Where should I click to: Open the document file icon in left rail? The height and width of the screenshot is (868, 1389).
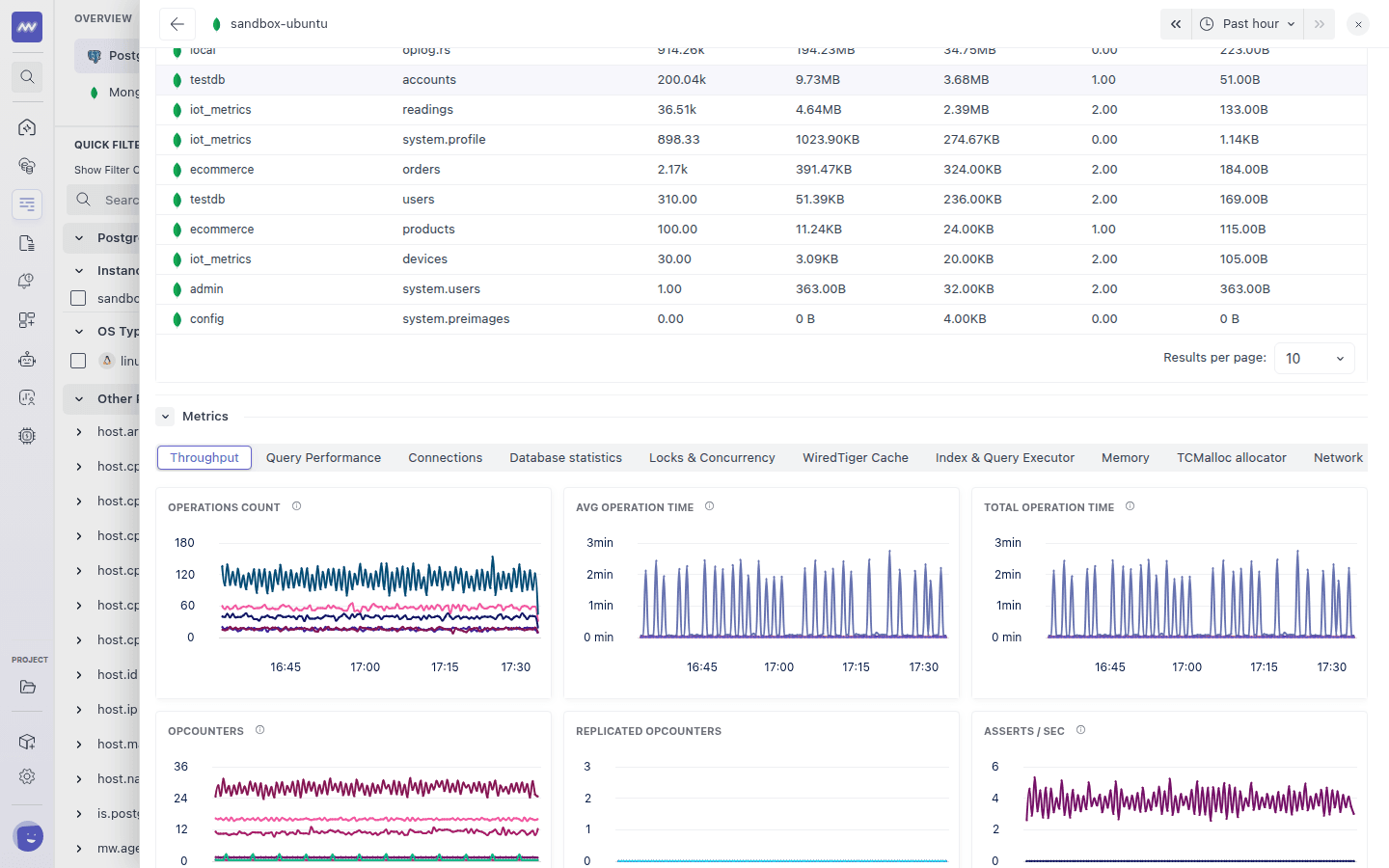tap(27, 243)
